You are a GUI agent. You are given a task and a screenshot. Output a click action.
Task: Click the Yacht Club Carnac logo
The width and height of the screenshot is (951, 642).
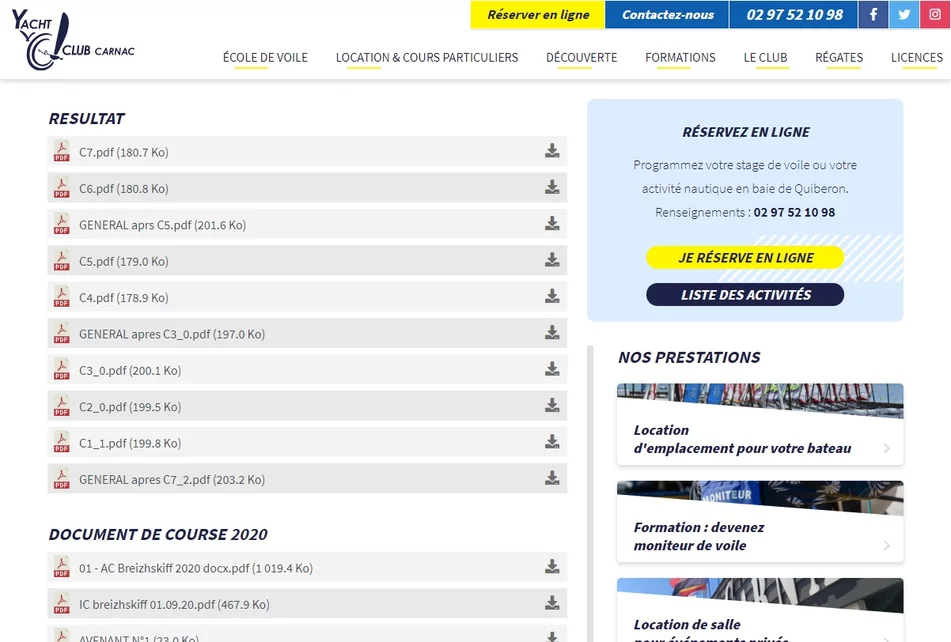click(x=72, y=42)
